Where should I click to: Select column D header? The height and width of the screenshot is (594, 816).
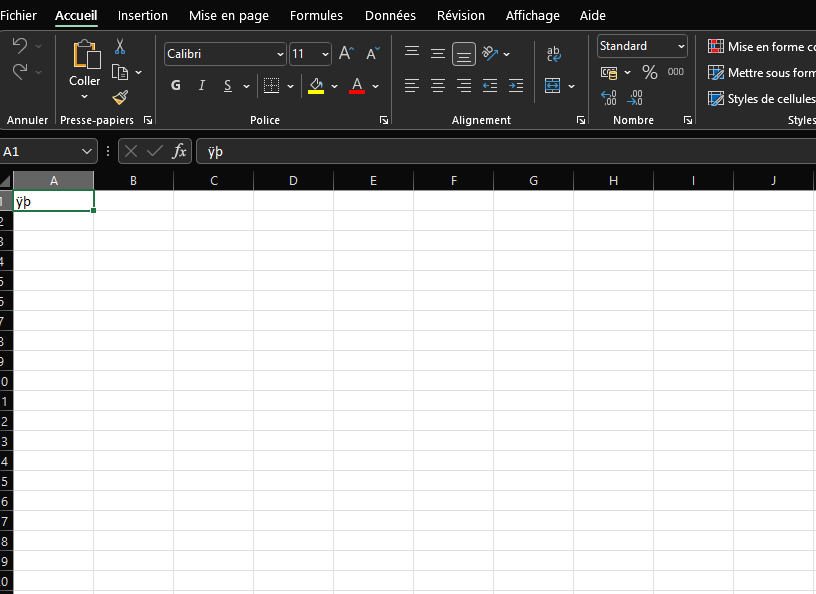tap(293, 181)
